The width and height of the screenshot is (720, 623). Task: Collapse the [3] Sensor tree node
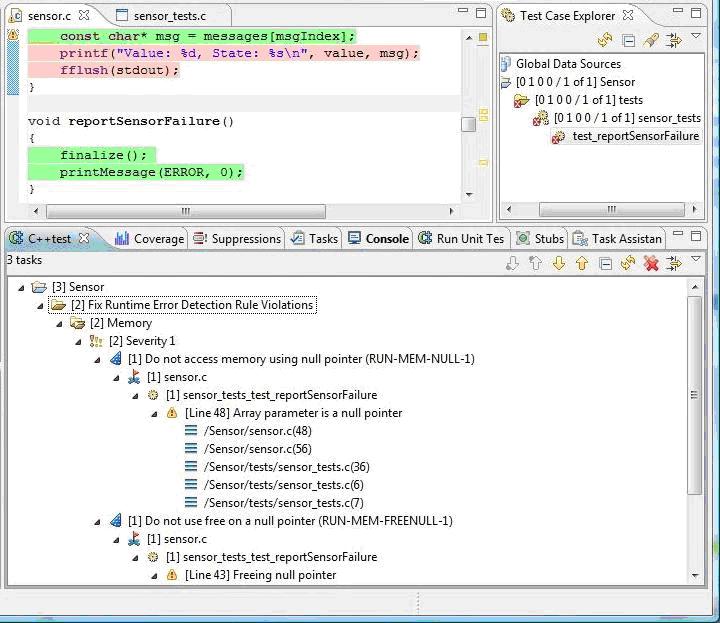22,287
